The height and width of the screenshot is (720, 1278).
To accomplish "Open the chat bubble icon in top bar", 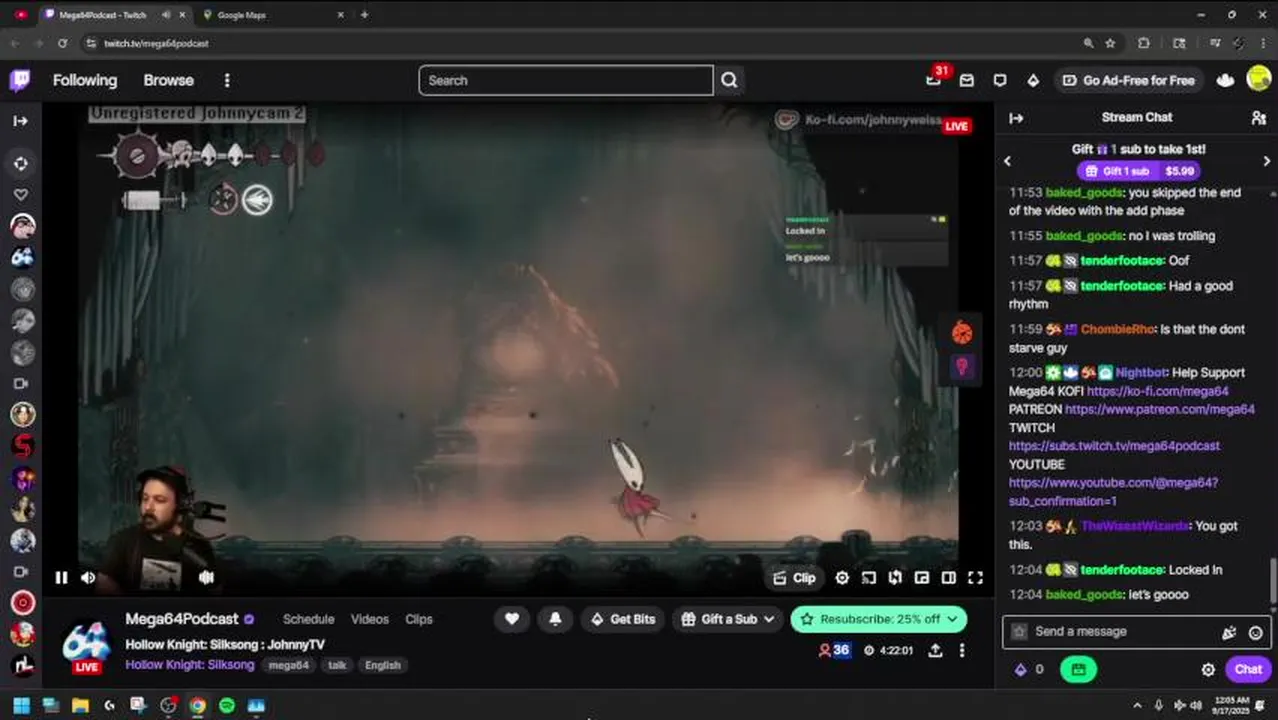I will click(x=1000, y=80).
